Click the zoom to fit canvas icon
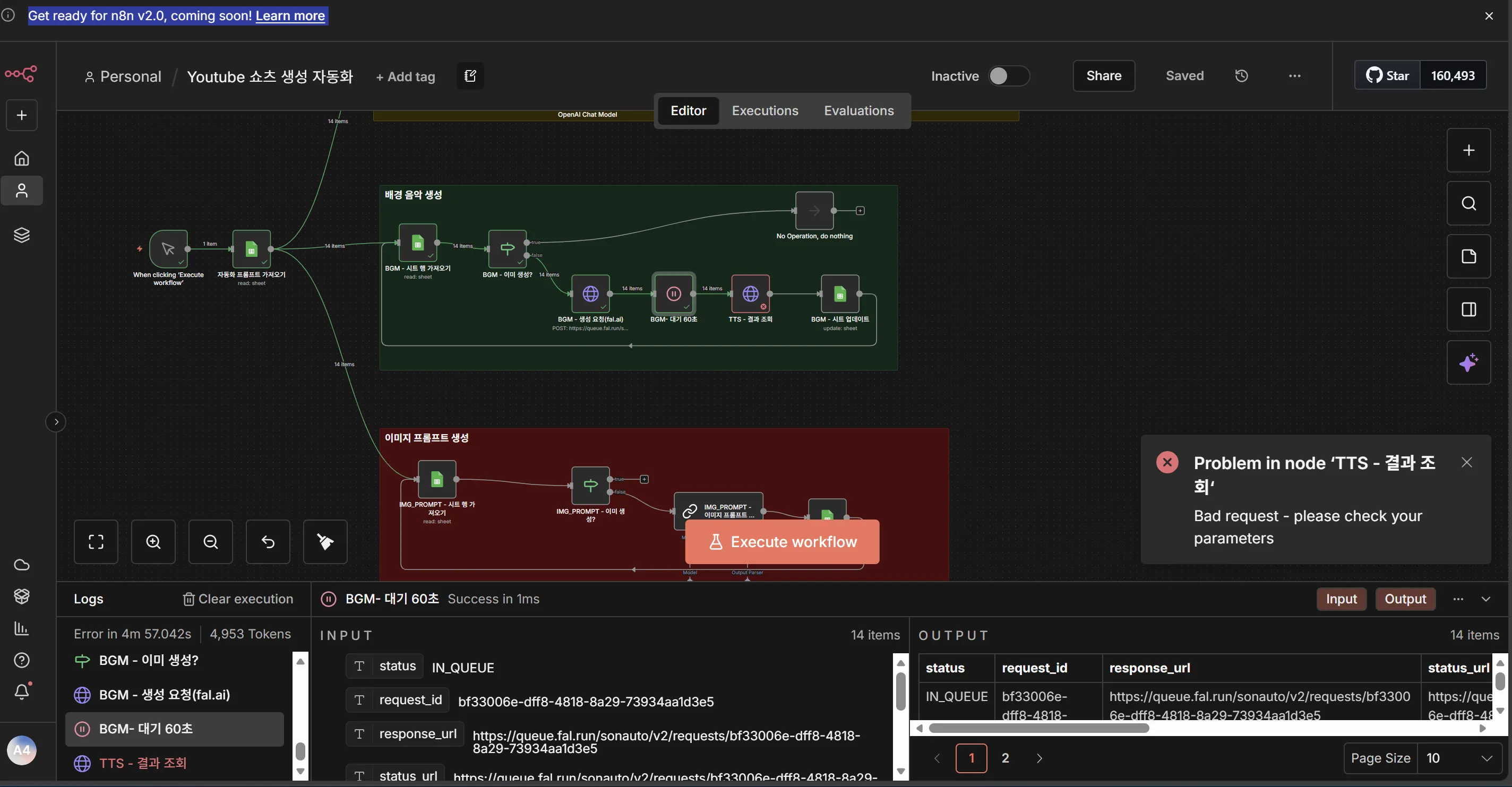1512x787 pixels. [x=96, y=541]
